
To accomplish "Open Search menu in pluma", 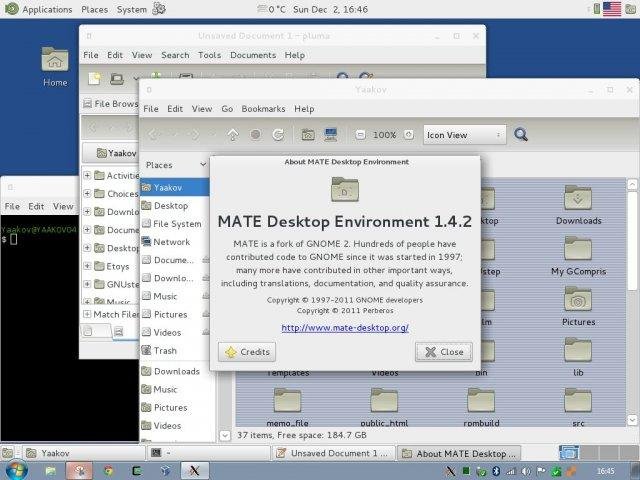I will coord(175,55).
